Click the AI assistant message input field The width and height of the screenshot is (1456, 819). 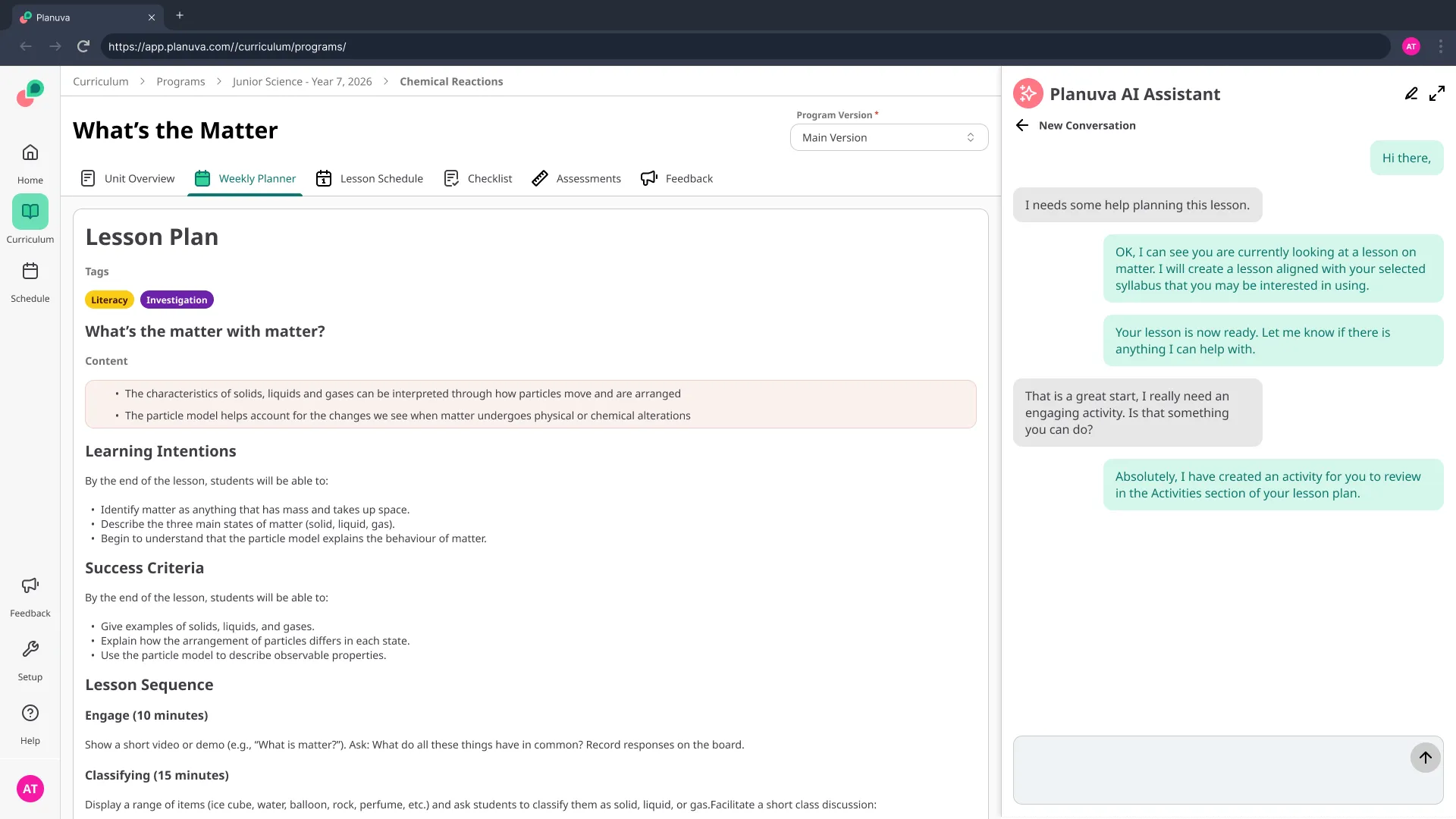1210,770
